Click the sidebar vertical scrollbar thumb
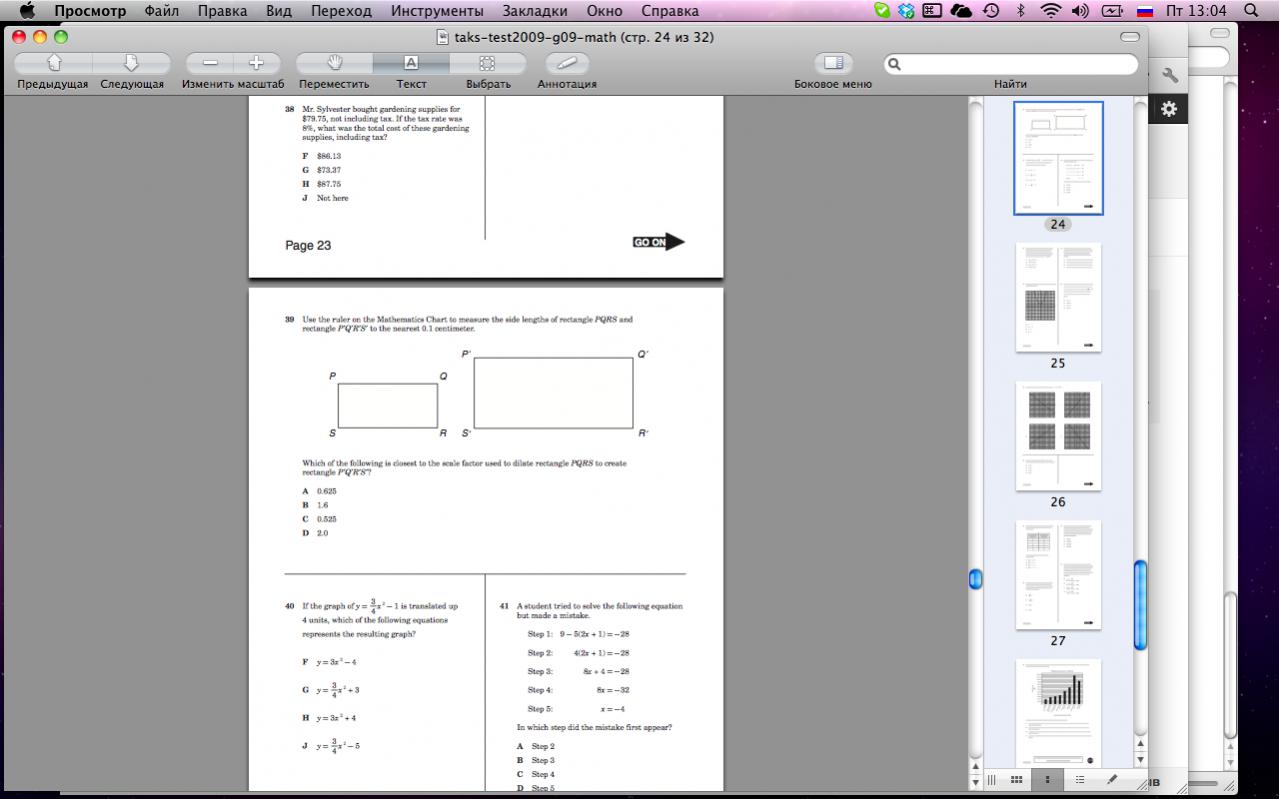This screenshot has width=1279, height=799. [x=1140, y=604]
